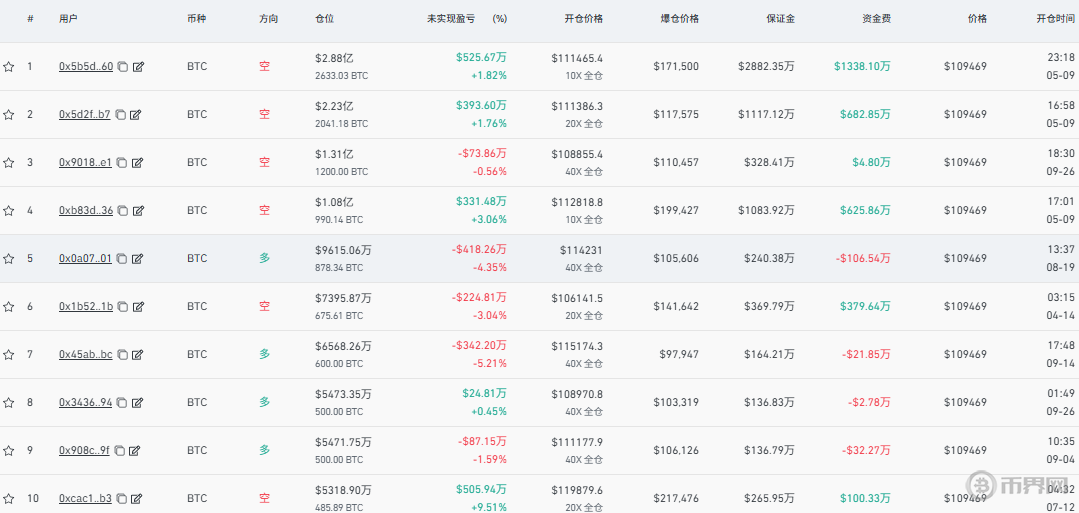Visit the user address link 0x45ab..bc

point(85,355)
